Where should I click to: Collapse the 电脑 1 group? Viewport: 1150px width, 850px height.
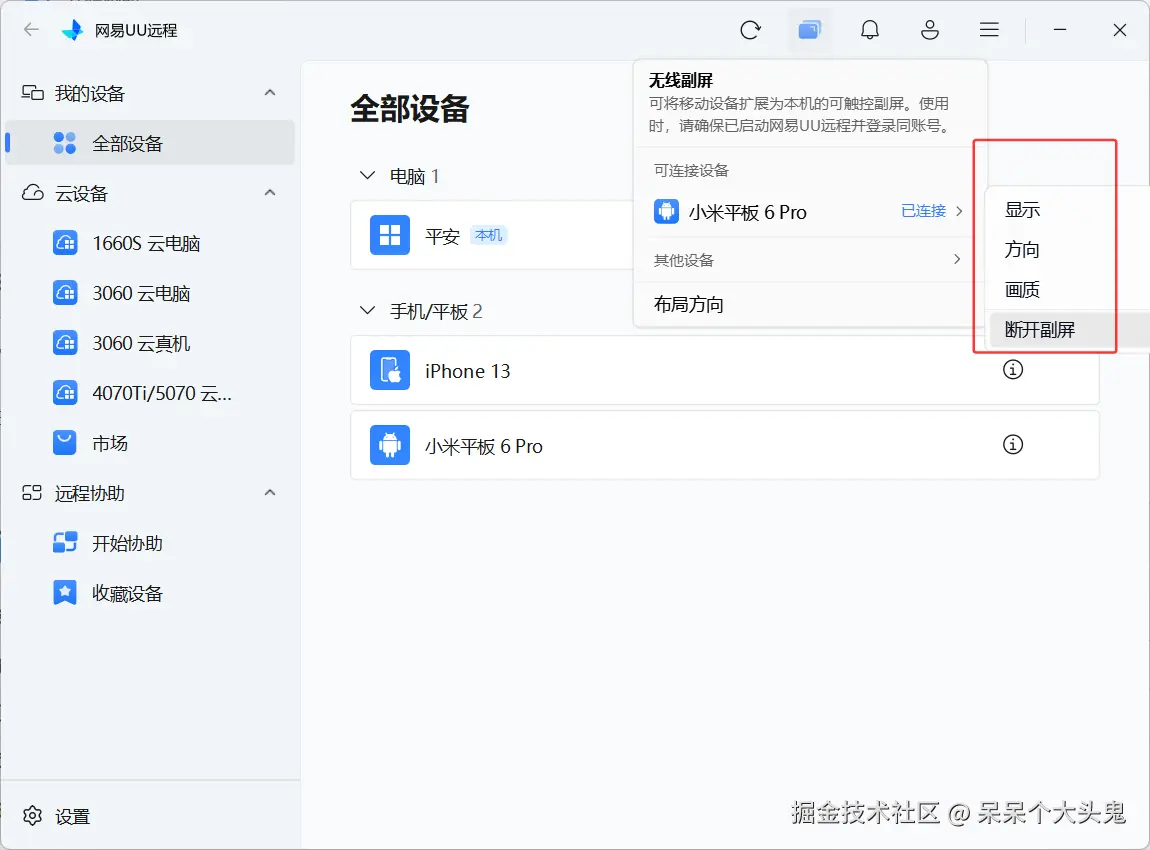pyautogui.click(x=367, y=175)
